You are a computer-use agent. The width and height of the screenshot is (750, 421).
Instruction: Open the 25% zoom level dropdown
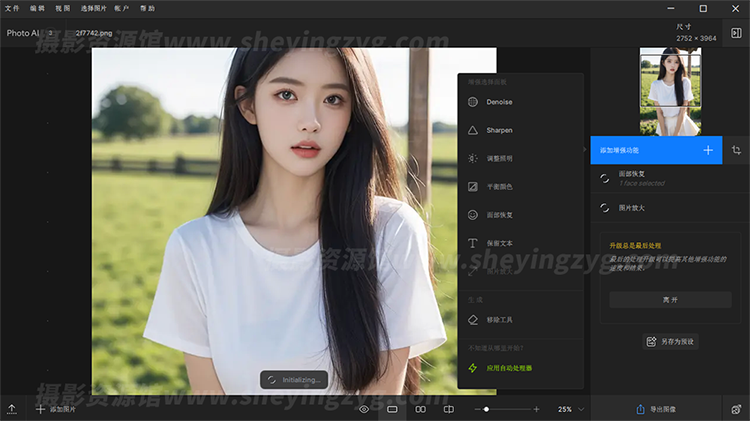click(570, 409)
